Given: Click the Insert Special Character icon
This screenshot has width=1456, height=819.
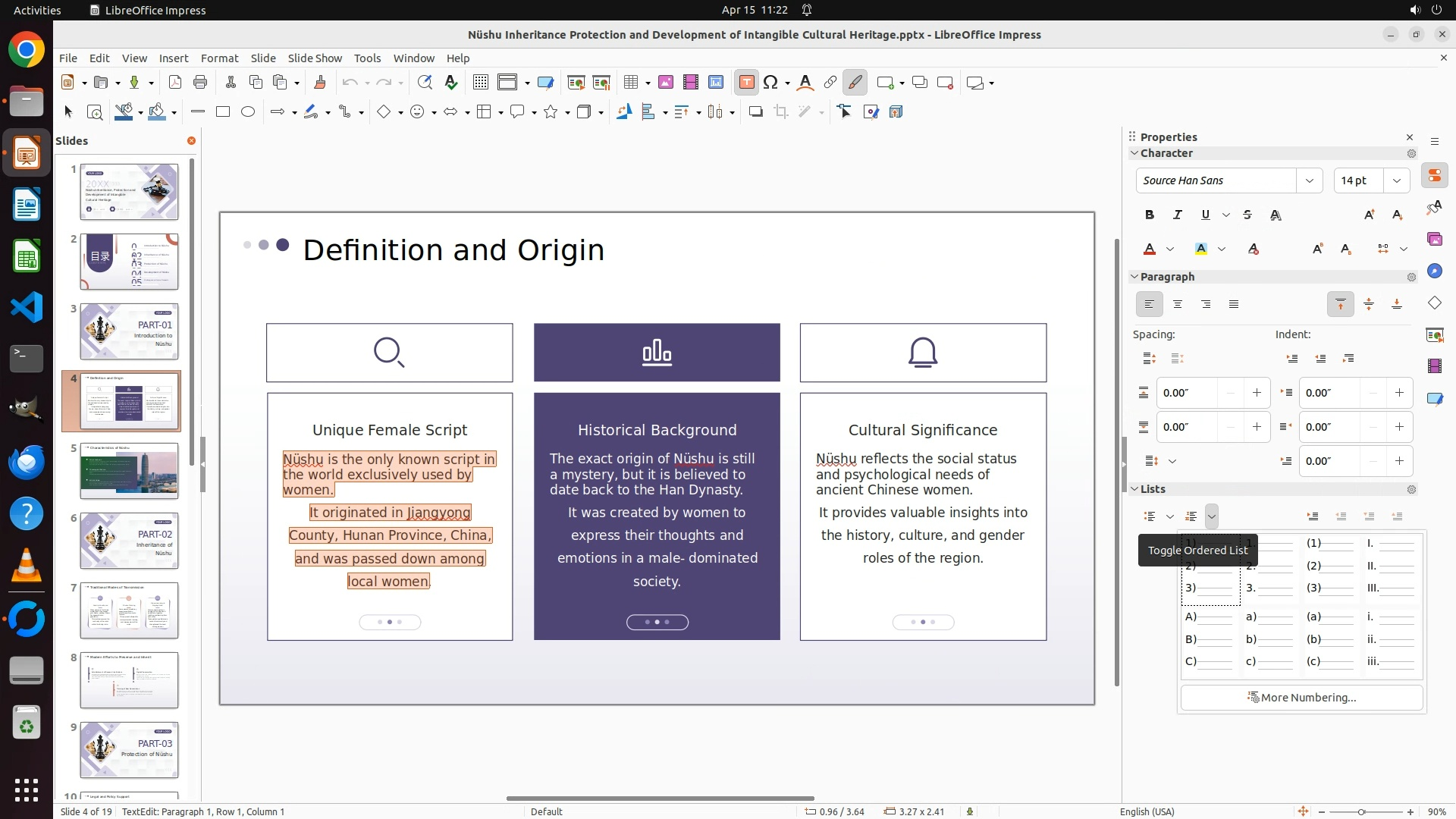Looking at the screenshot, I should point(770,83).
